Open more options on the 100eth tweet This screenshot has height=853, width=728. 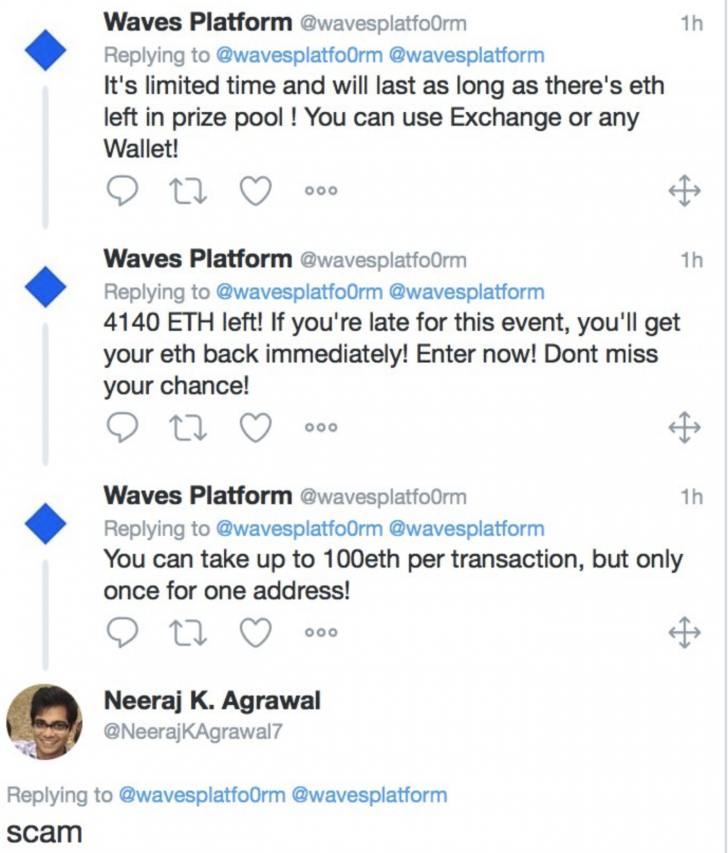click(319, 631)
